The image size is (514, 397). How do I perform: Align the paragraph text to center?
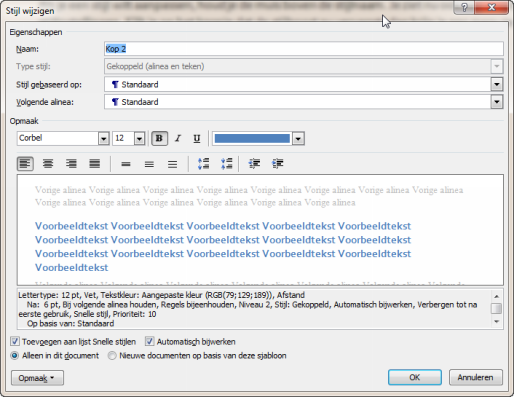(x=48, y=164)
